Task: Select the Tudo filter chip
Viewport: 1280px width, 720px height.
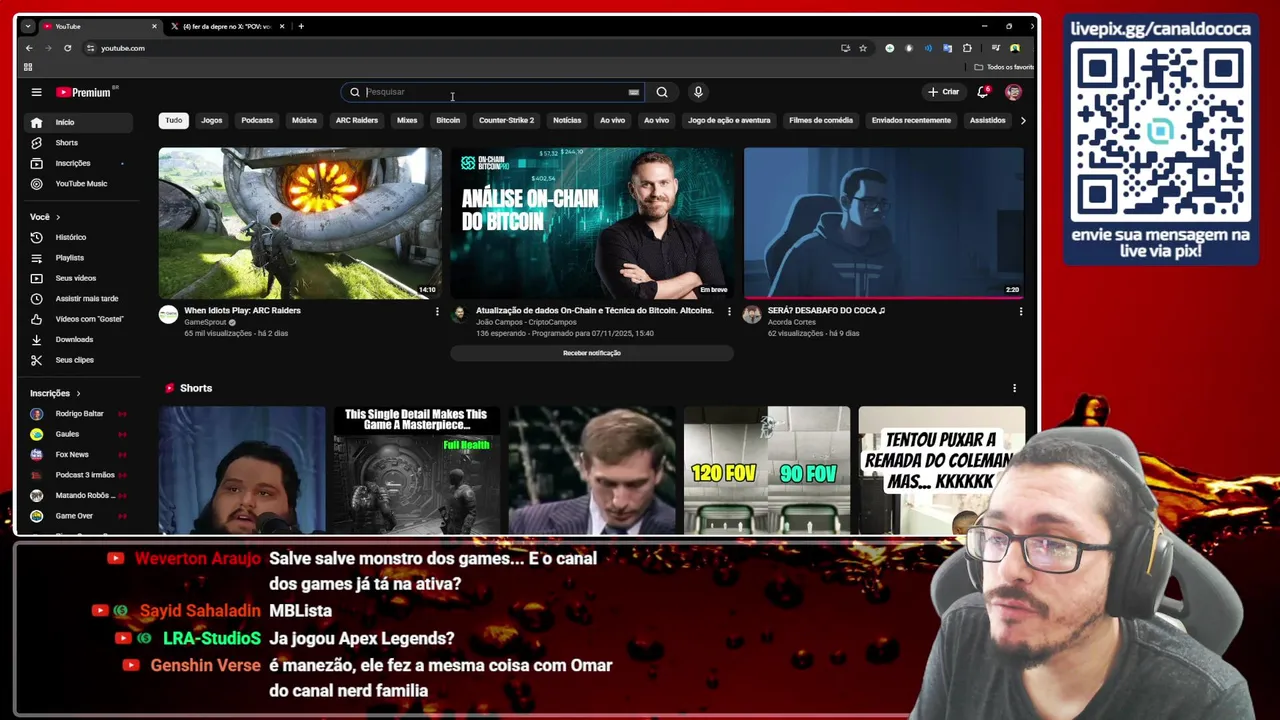Action: (174, 120)
